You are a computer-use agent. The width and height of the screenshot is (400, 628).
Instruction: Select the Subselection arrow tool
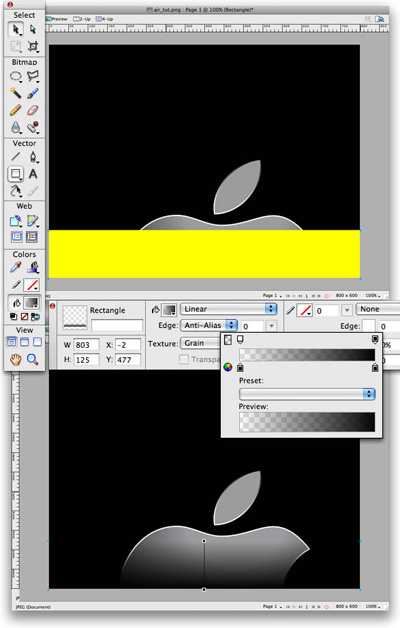point(33,29)
